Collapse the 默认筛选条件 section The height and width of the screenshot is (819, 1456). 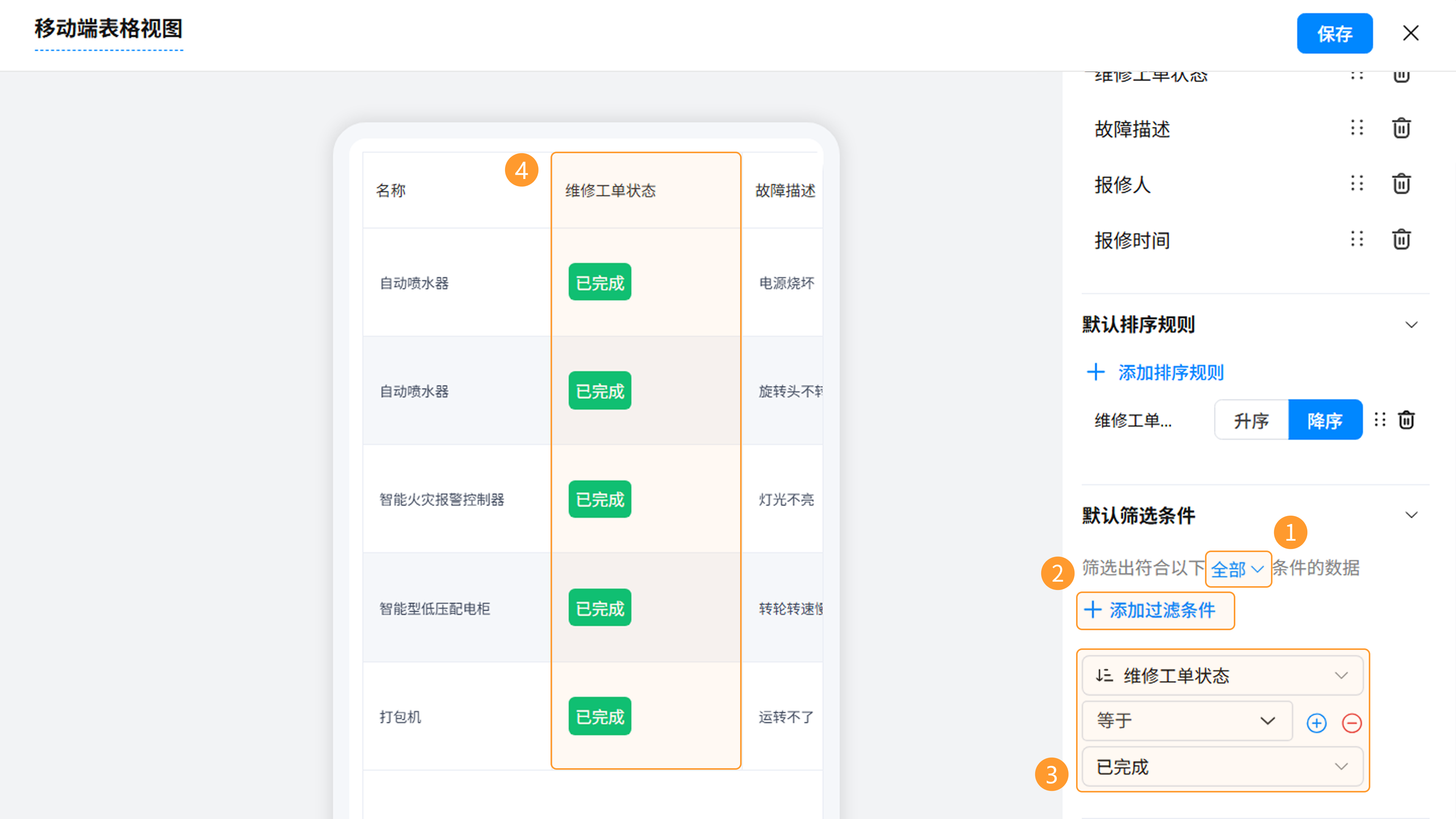[x=1411, y=515]
